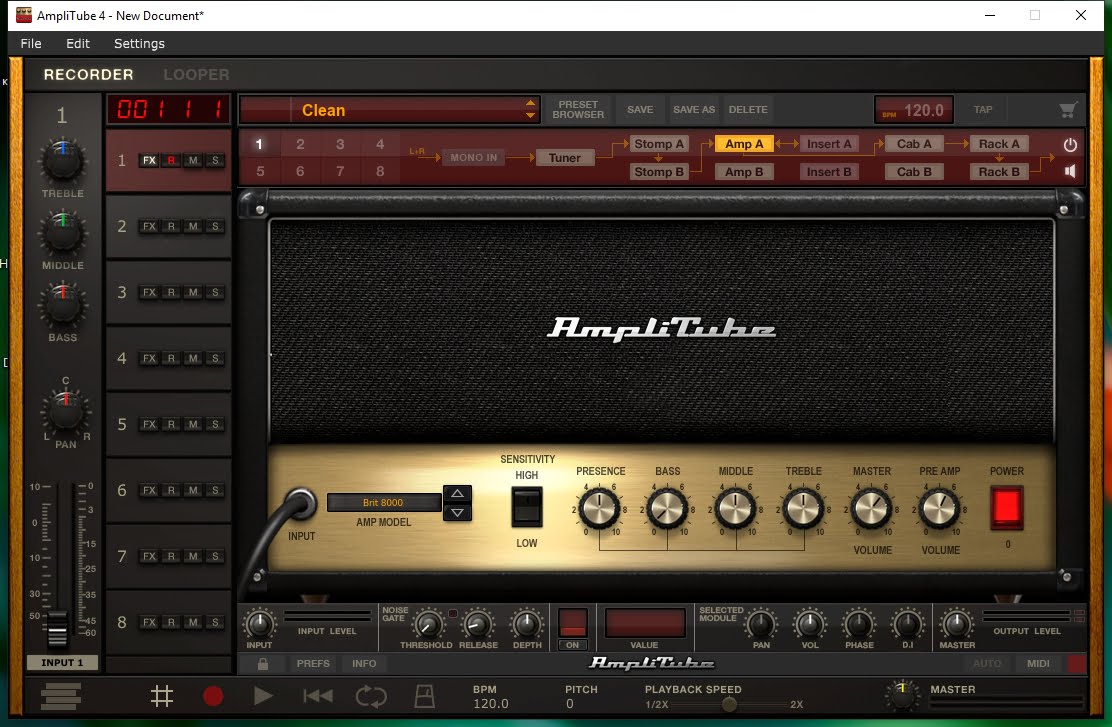The width and height of the screenshot is (1112, 727).
Task: Open the Settings menu
Action: [x=139, y=43]
